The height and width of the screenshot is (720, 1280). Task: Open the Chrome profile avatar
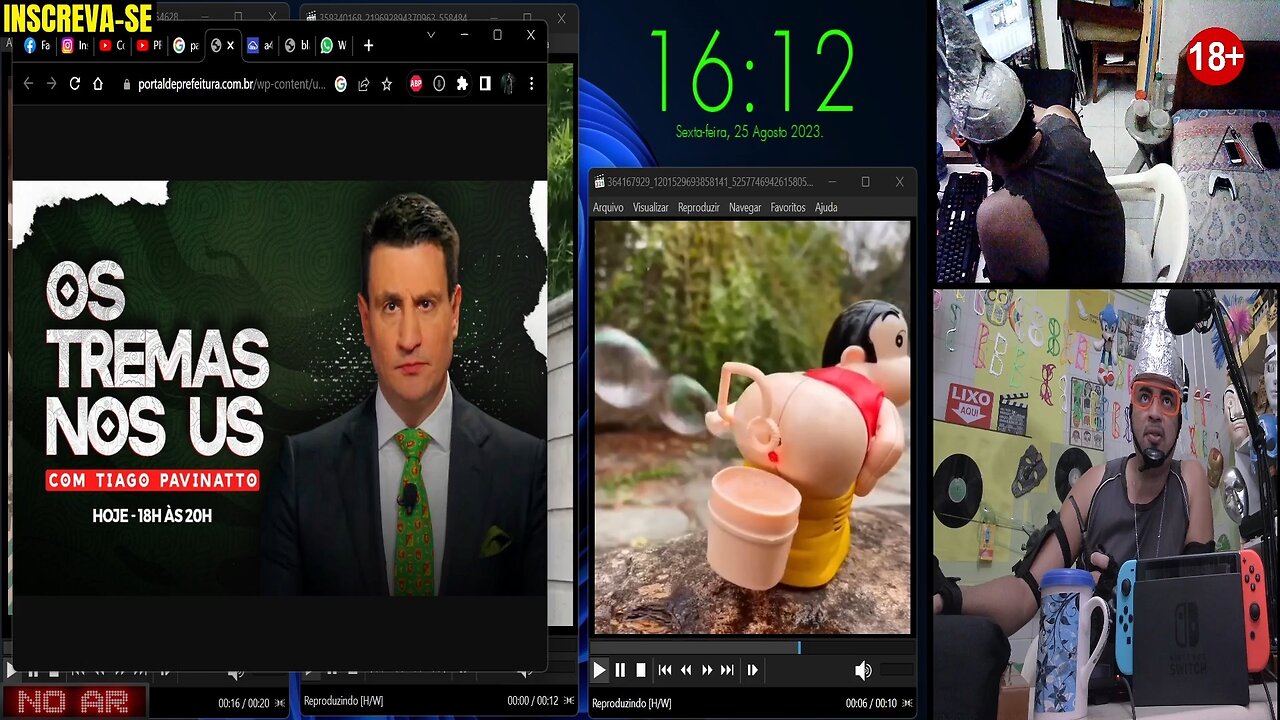(508, 84)
